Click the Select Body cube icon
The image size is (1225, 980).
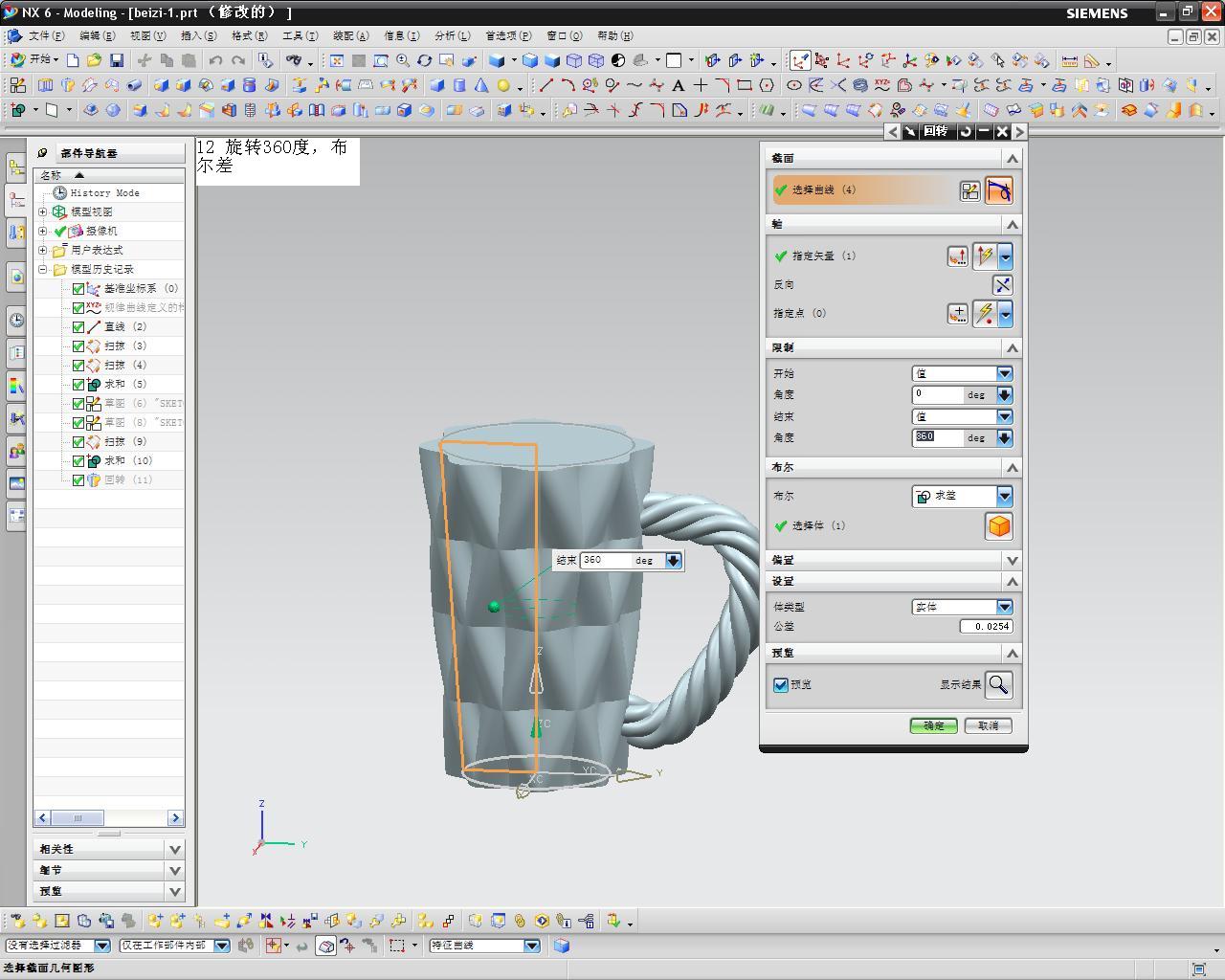point(998,525)
